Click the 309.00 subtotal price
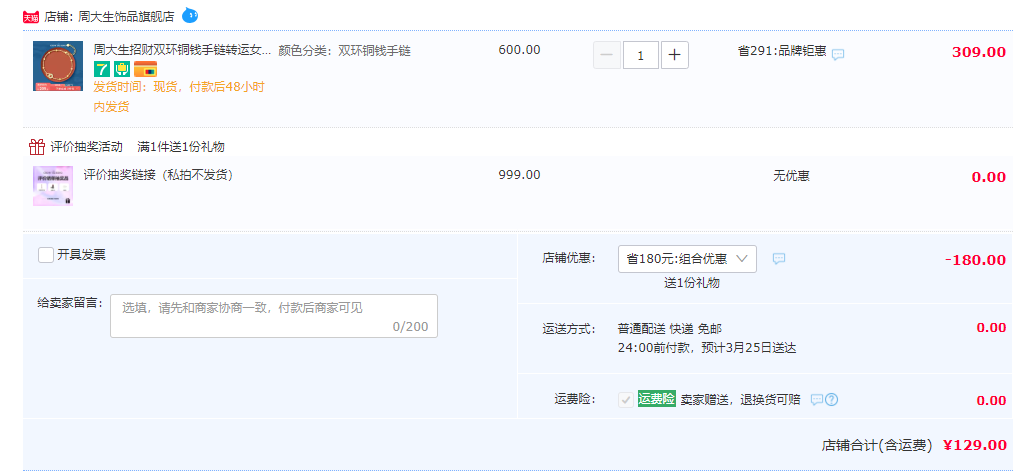Screen dimensions: 1025x472 pyautogui.click(x=979, y=52)
